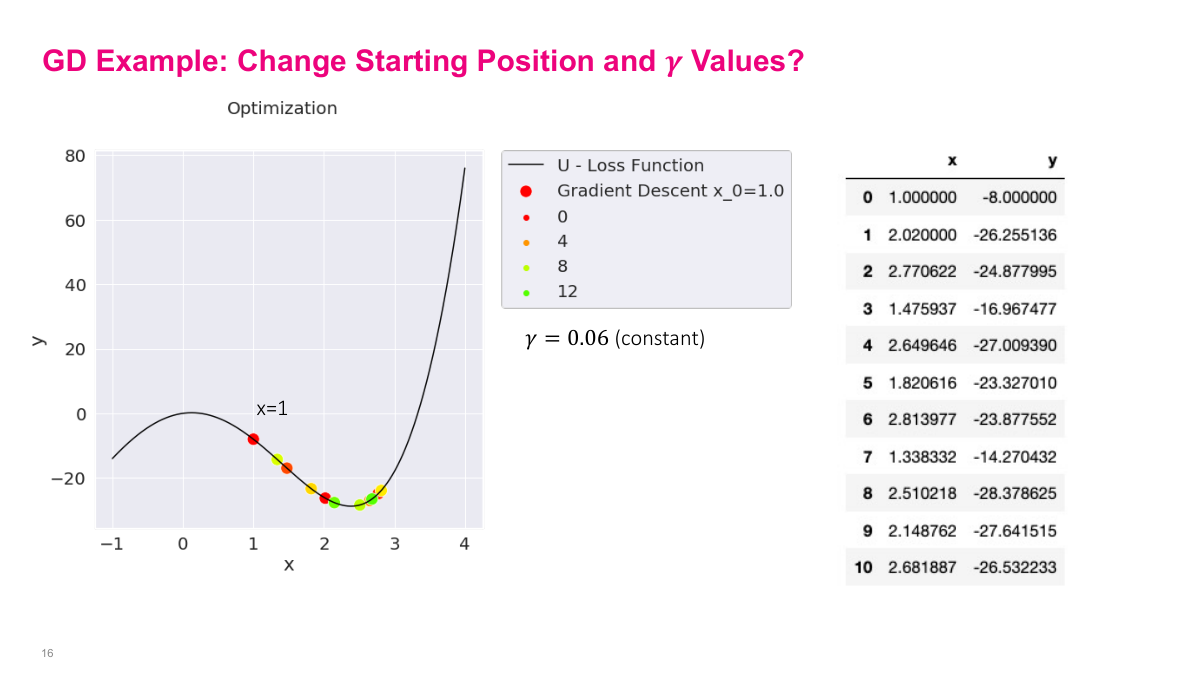1200x675 pixels.
Task: Click the "x=1" annotation on the plot
Action: (x=271, y=409)
